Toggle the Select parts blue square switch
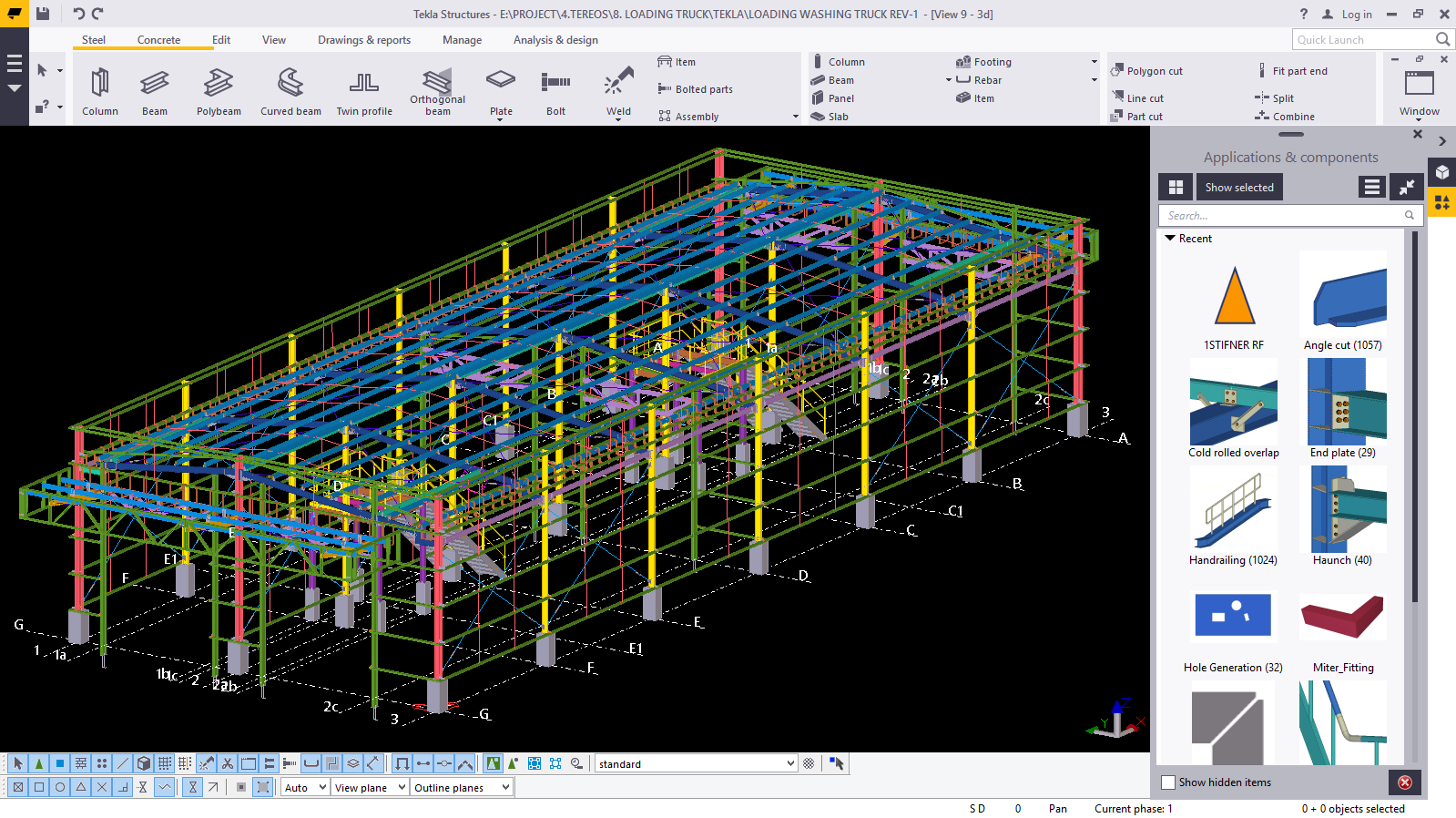Image resolution: width=1456 pixels, height=818 pixels. click(x=60, y=763)
